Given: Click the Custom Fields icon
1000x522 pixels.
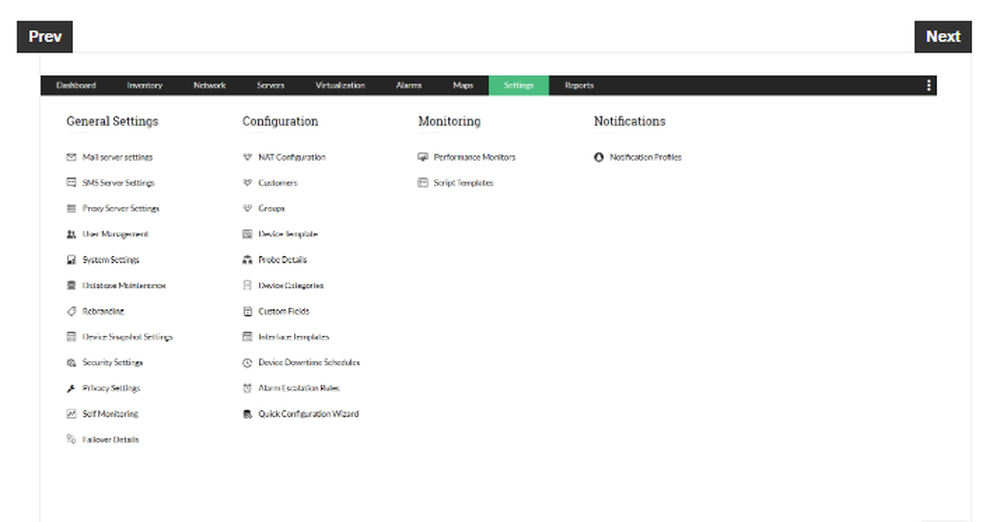Looking at the screenshot, I should (247, 311).
